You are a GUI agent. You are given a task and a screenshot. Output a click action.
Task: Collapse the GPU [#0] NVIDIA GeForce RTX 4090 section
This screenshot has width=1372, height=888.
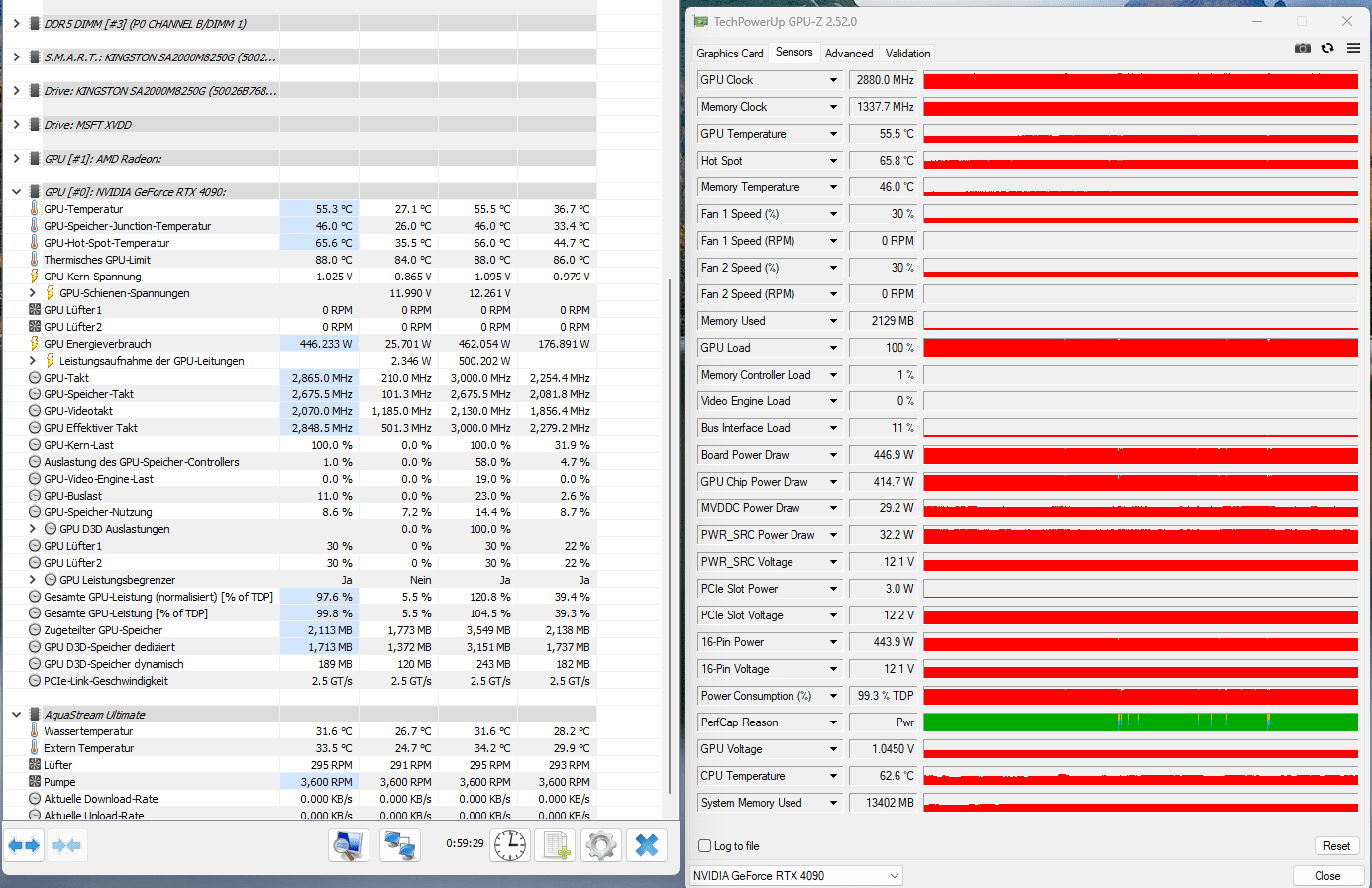point(16,191)
